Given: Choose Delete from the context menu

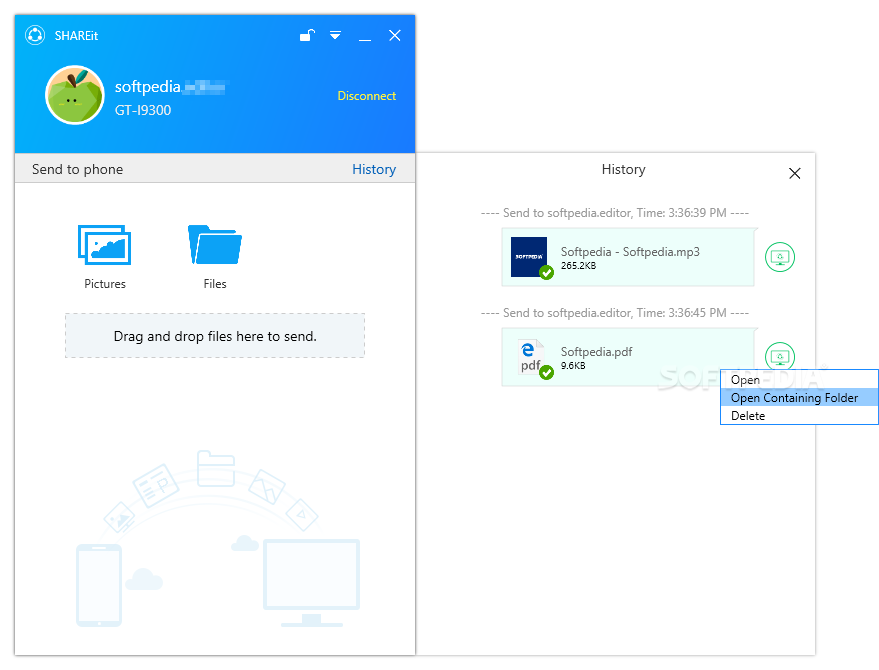Looking at the screenshot, I should coord(799,415).
